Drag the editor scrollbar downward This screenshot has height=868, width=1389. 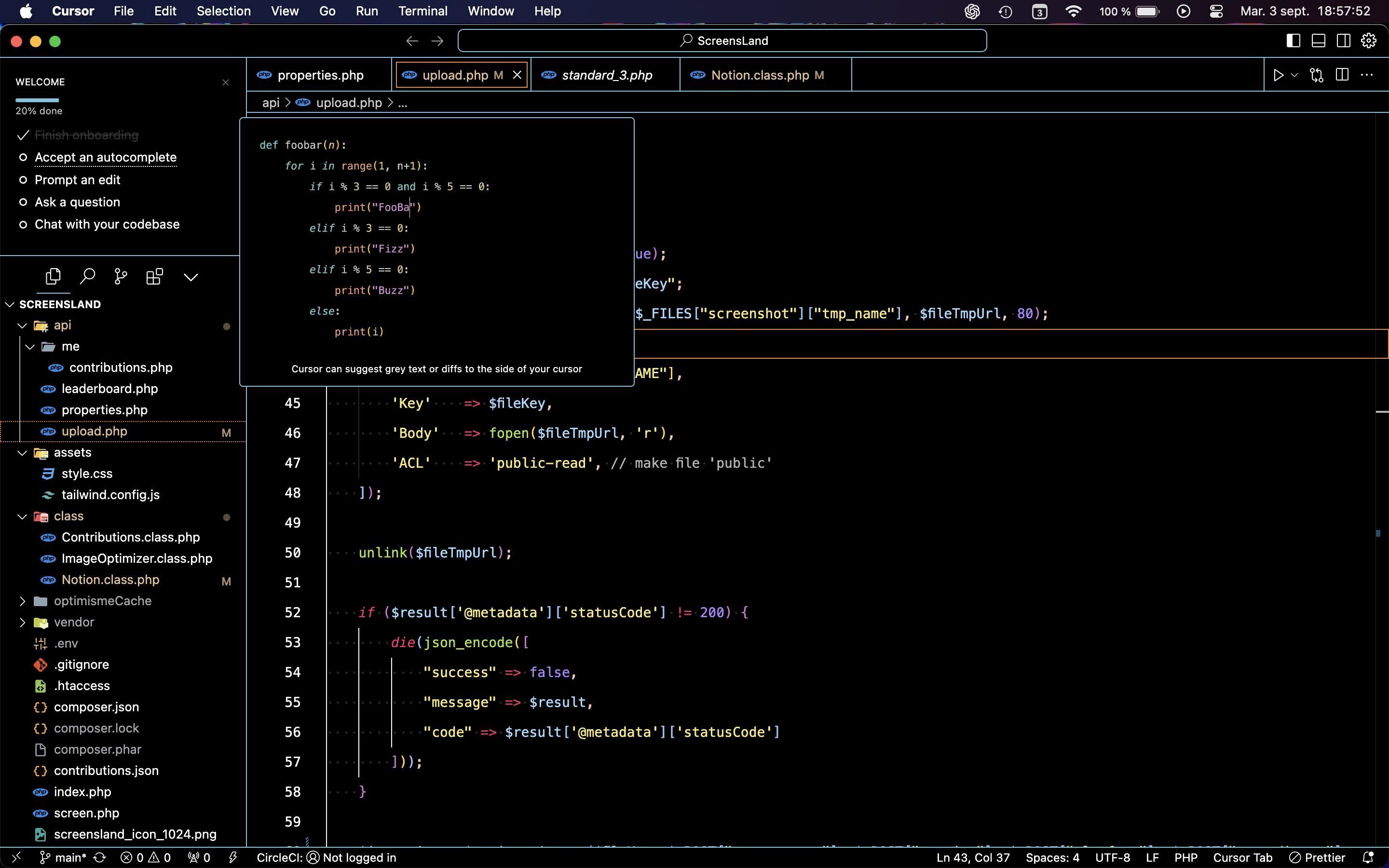[x=1381, y=532]
